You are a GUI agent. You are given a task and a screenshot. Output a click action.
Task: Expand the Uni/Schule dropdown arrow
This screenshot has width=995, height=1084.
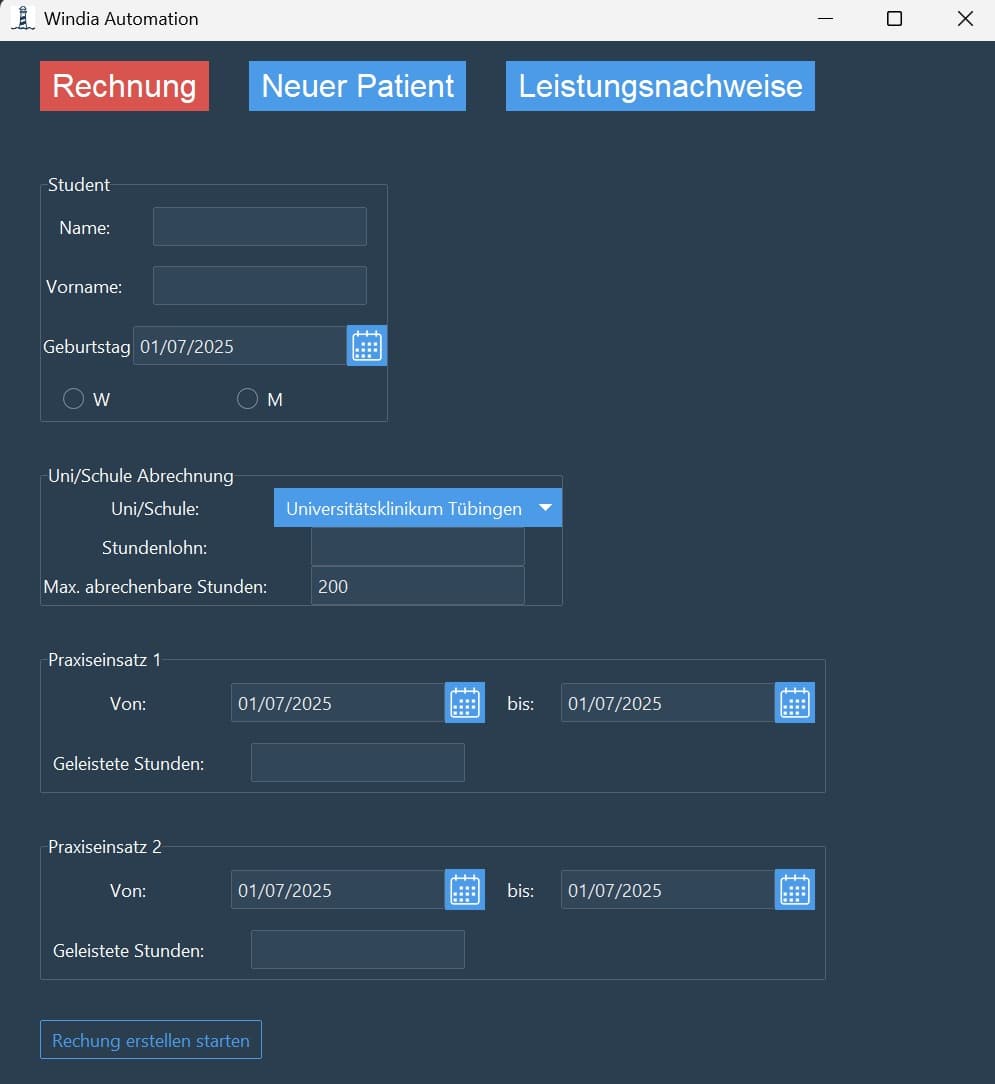pos(545,508)
